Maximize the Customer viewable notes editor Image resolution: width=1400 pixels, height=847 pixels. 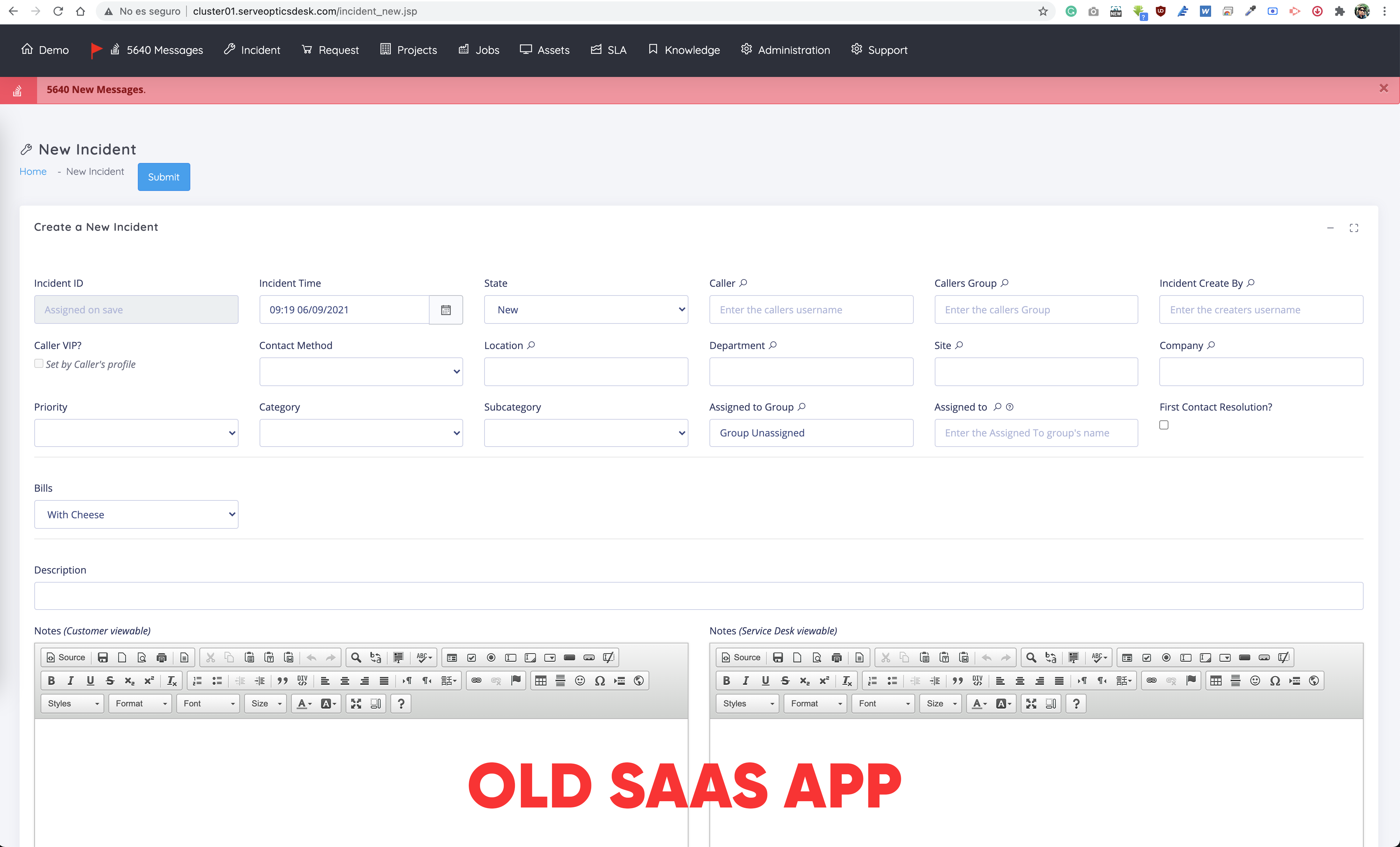tap(356, 703)
